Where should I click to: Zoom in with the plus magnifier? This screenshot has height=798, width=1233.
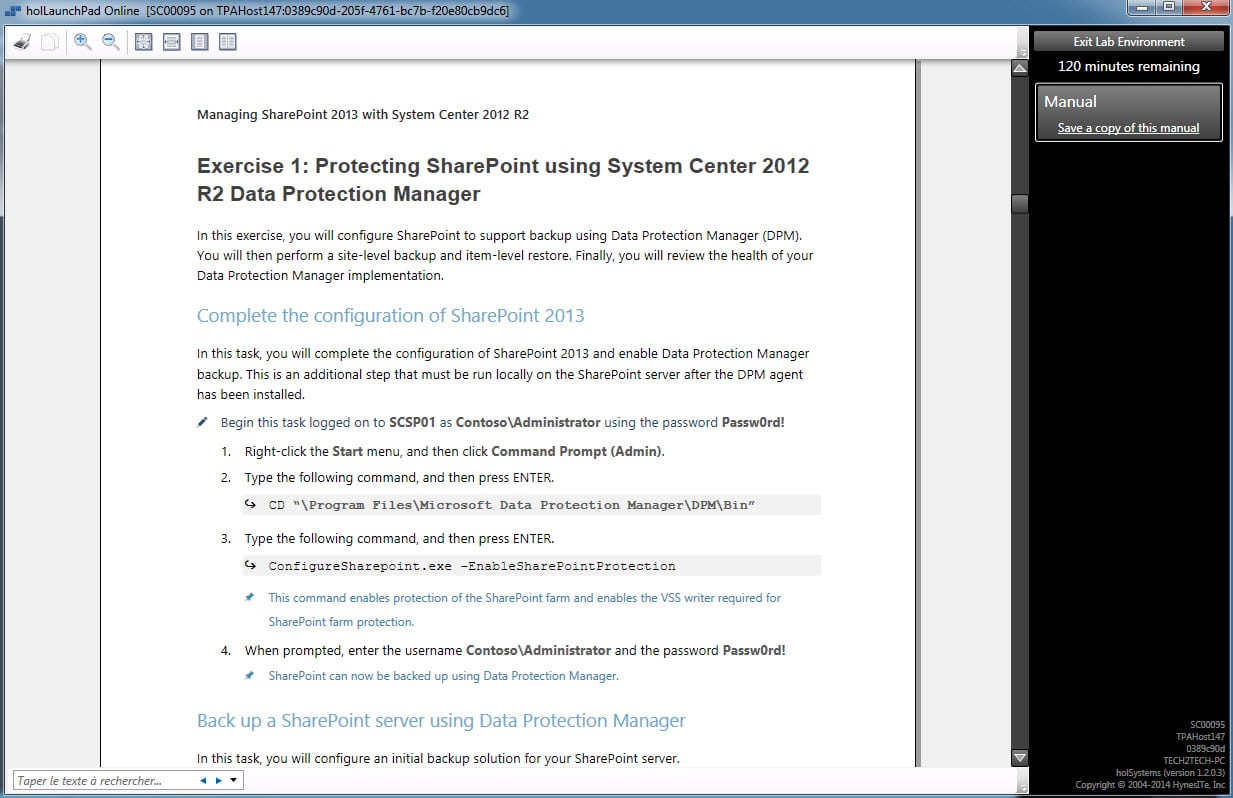click(x=83, y=42)
